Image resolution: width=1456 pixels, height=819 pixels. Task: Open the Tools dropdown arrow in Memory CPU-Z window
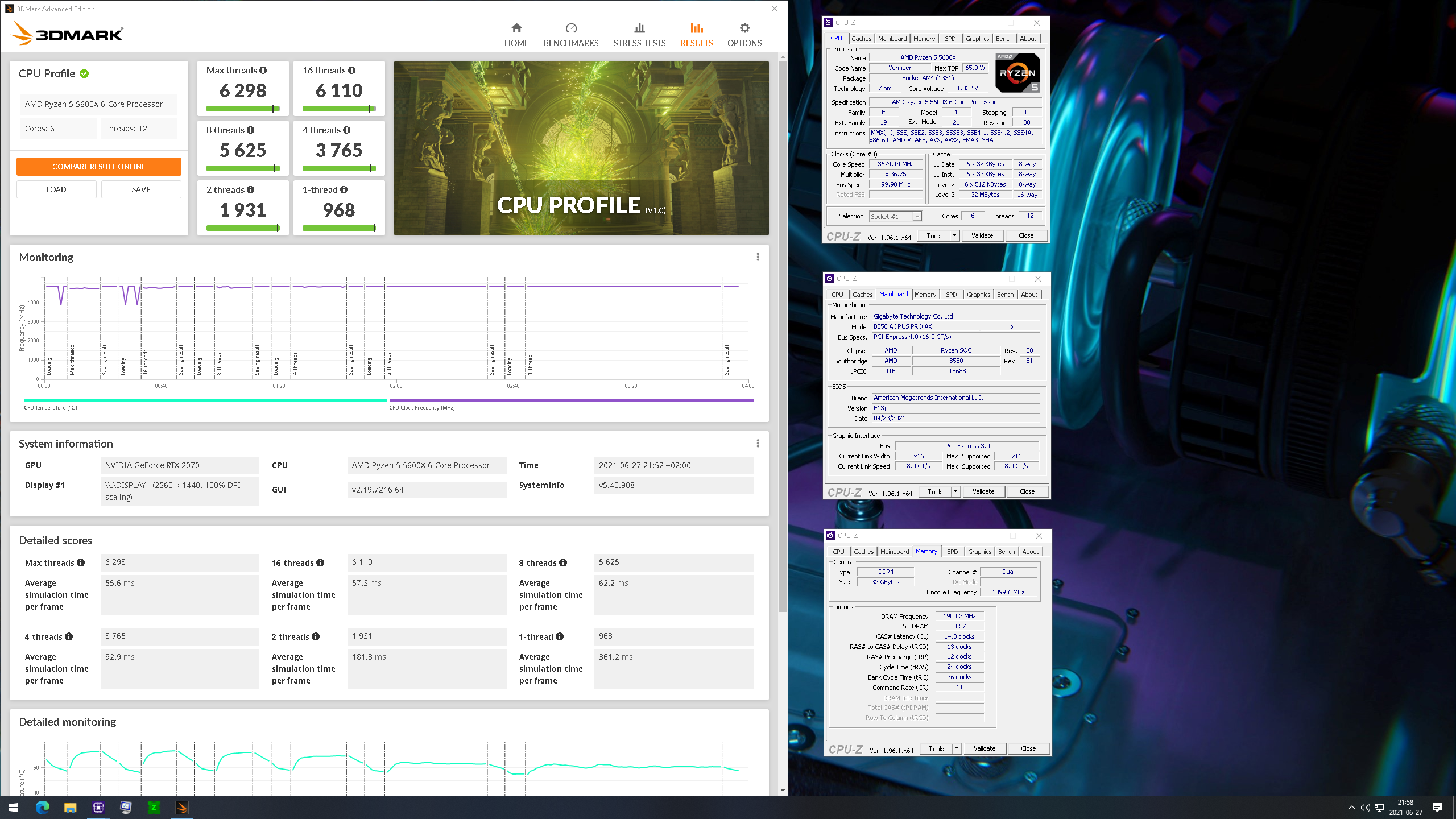coord(957,748)
